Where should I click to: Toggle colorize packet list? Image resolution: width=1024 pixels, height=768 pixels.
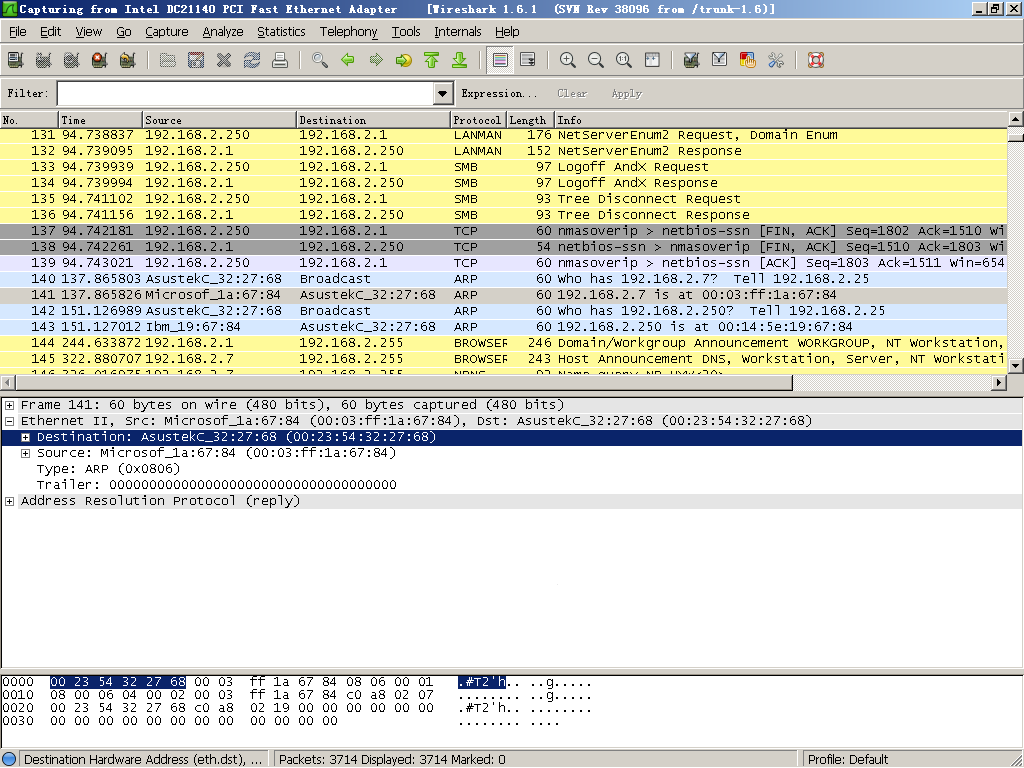[500, 60]
